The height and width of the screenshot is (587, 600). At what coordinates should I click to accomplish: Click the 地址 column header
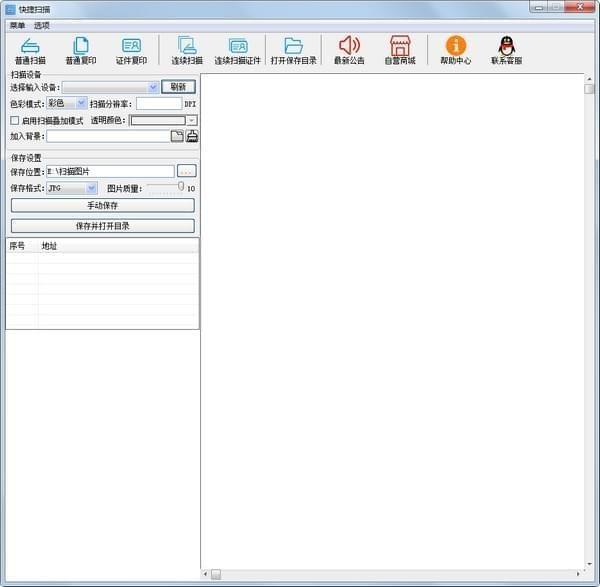click(119, 246)
